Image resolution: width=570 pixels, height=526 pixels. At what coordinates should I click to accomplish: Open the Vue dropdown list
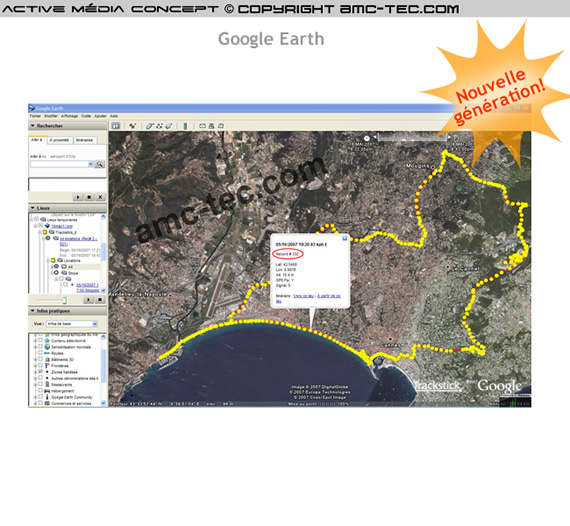pyautogui.click(x=95, y=324)
